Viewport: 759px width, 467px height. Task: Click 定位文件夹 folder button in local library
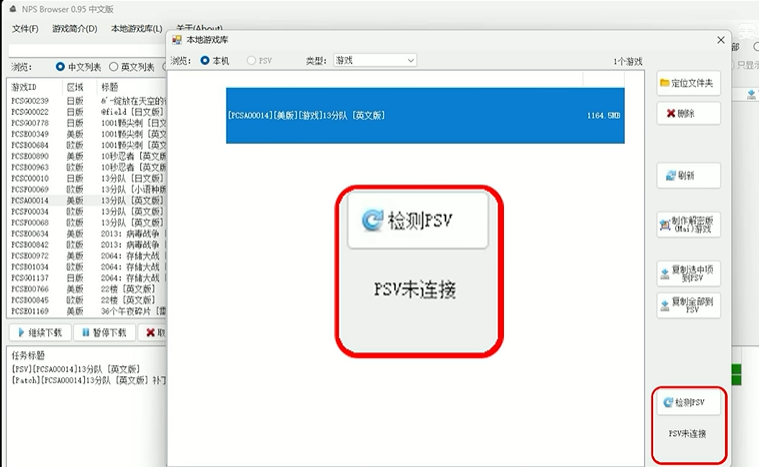click(688, 83)
